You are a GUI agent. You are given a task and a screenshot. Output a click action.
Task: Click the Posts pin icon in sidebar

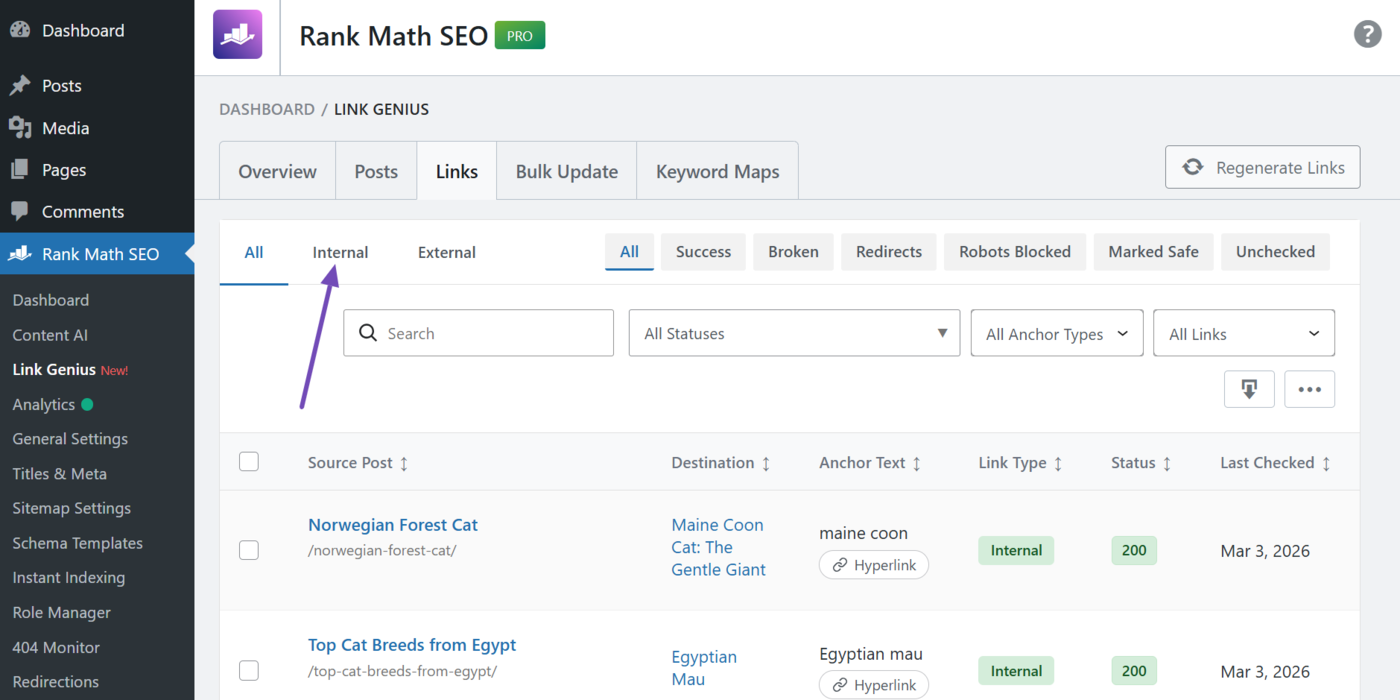[20, 86]
